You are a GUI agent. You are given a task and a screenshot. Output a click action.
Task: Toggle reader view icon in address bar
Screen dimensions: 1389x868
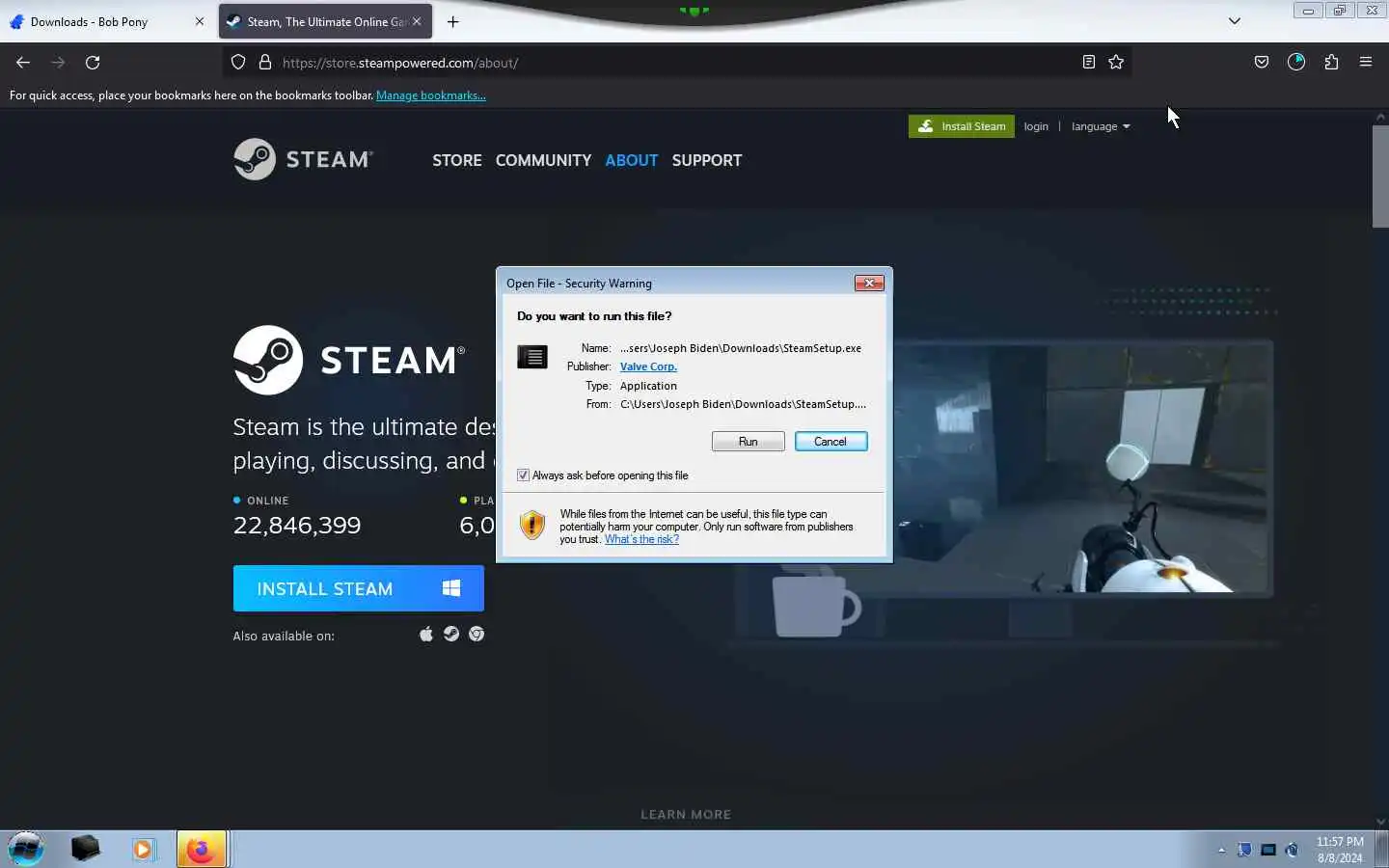pos(1088,63)
